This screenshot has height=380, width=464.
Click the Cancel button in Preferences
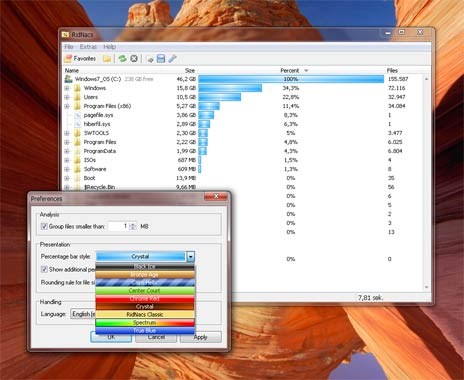tap(156, 337)
